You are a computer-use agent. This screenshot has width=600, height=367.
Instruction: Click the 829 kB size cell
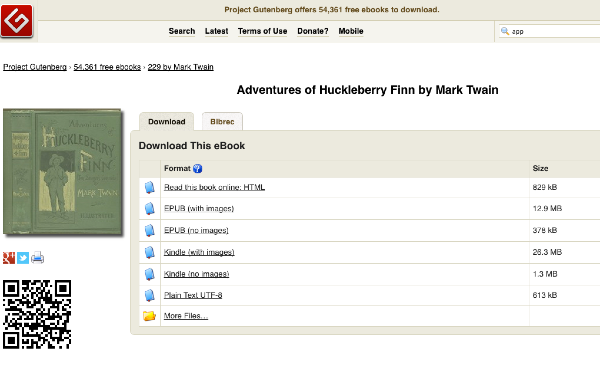pyautogui.click(x=545, y=187)
